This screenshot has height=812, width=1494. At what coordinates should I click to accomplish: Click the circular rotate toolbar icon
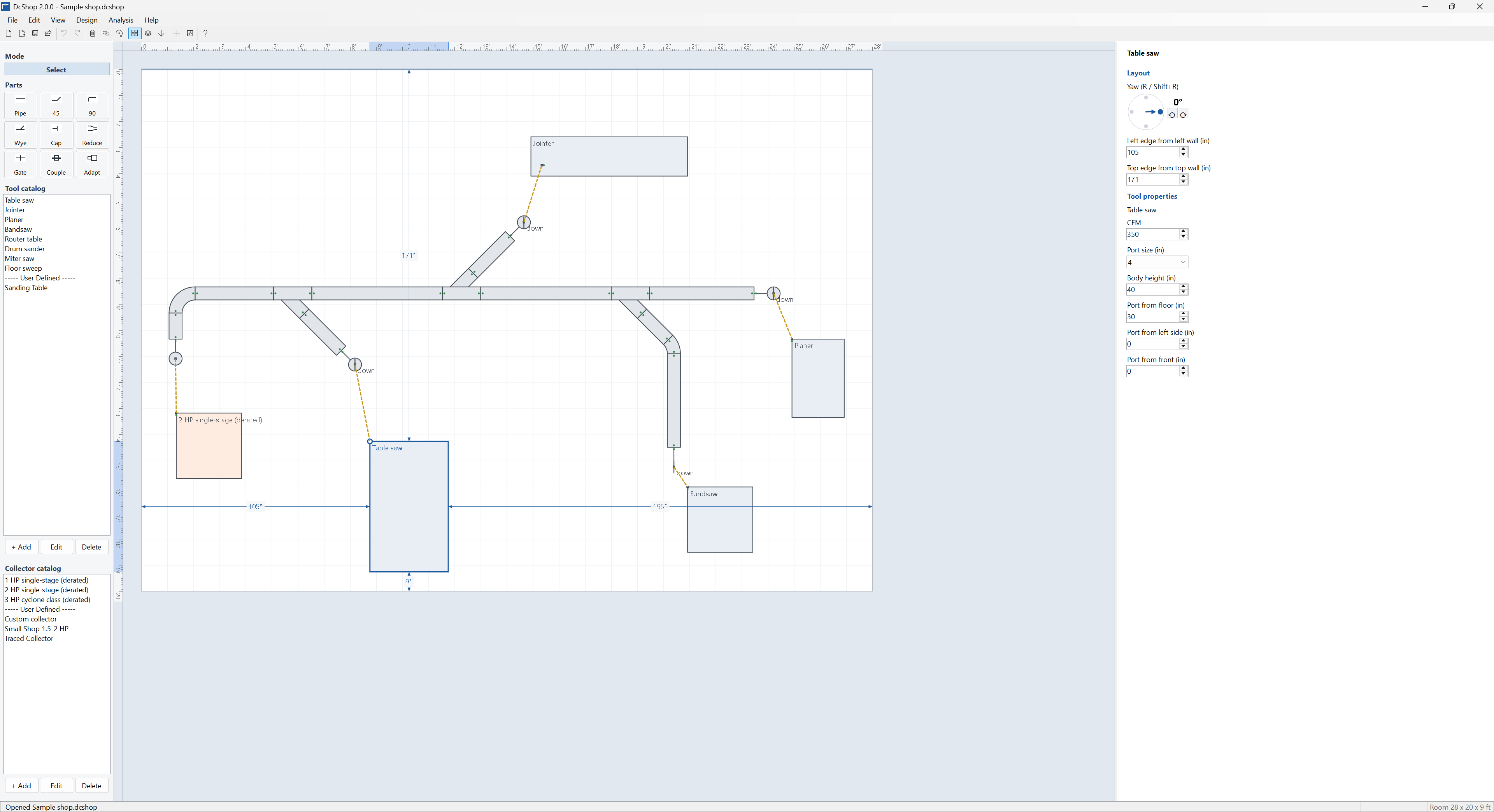click(x=119, y=33)
